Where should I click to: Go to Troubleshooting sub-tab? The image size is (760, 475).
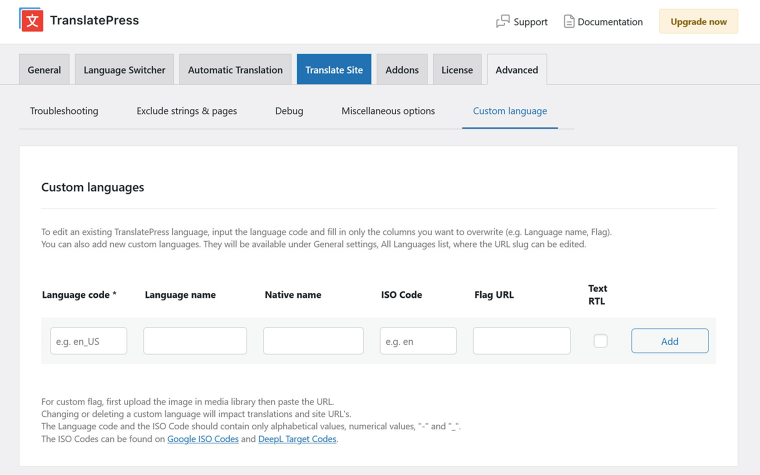click(x=64, y=111)
